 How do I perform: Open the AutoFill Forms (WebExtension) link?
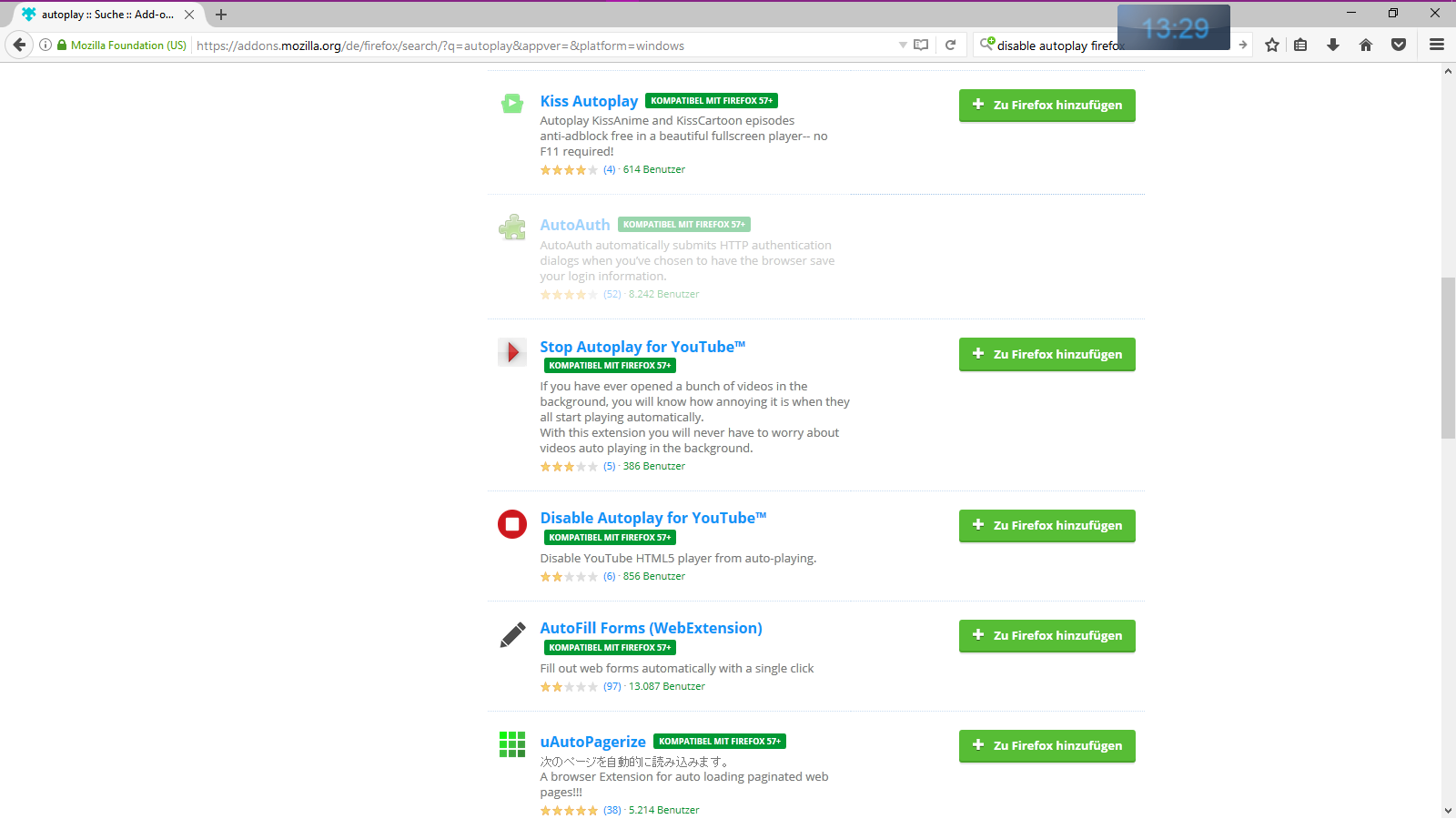652,628
